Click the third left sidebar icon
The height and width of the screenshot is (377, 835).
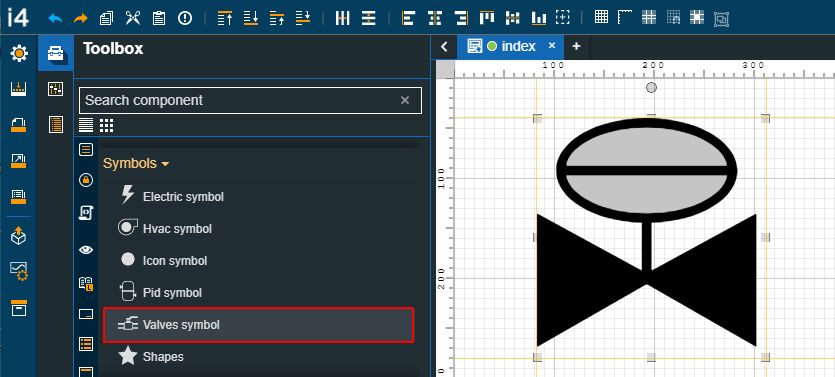click(19, 125)
